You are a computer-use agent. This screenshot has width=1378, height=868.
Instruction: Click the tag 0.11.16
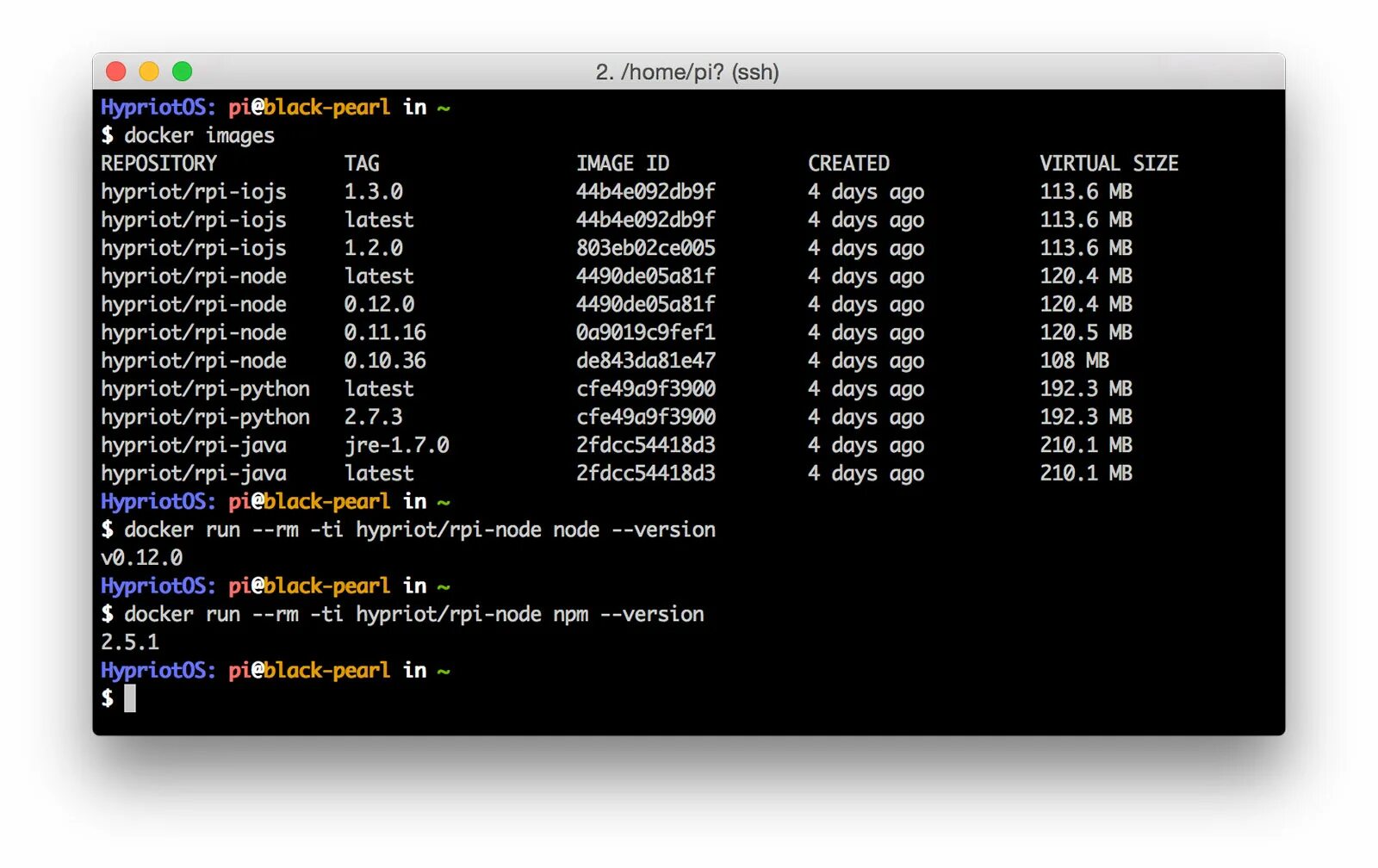tap(385, 332)
